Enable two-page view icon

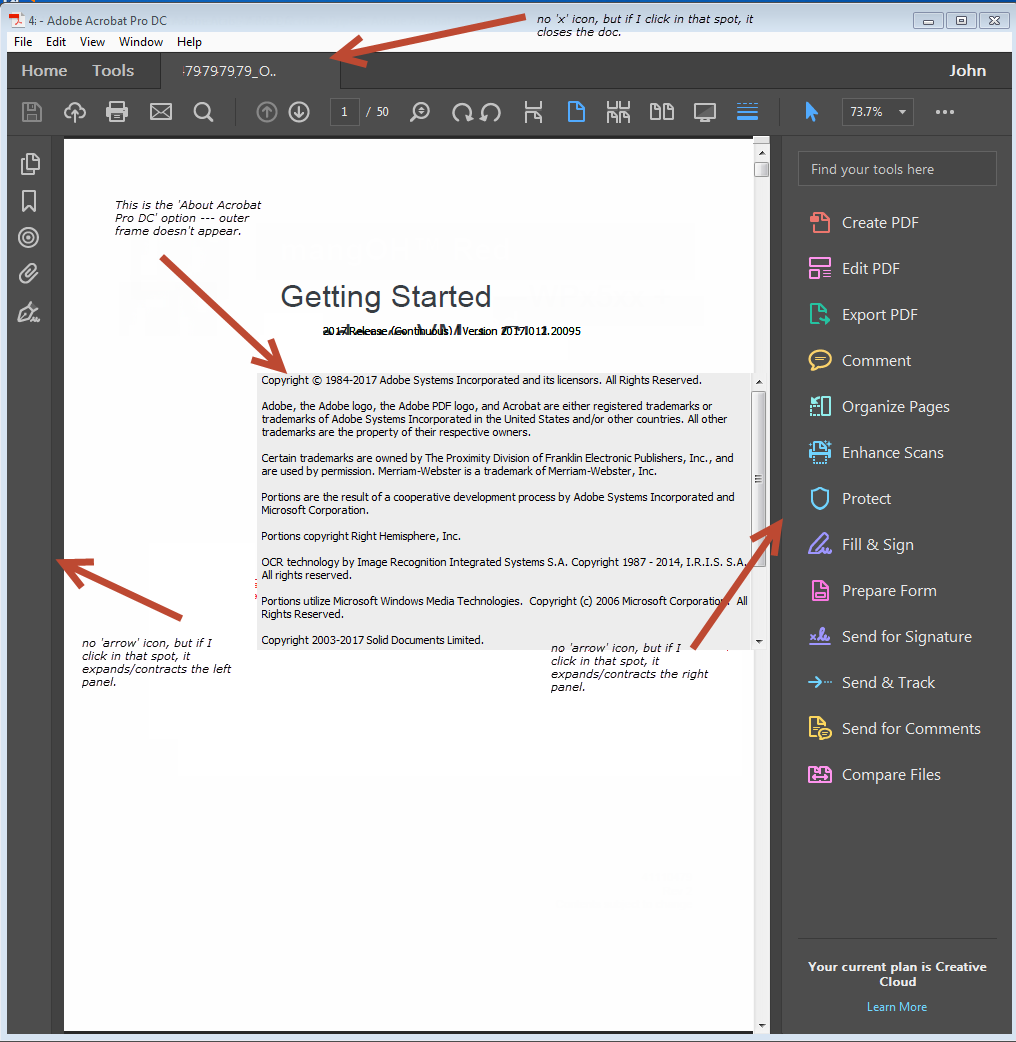[x=661, y=112]
